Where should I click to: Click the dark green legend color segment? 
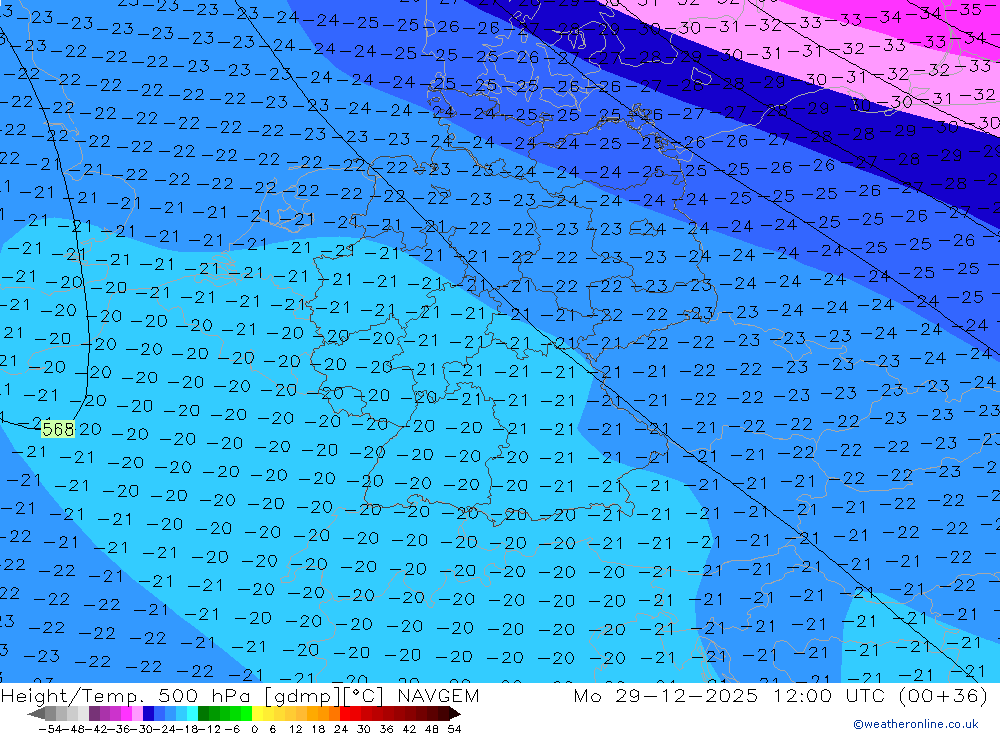[x=203, y=713]
